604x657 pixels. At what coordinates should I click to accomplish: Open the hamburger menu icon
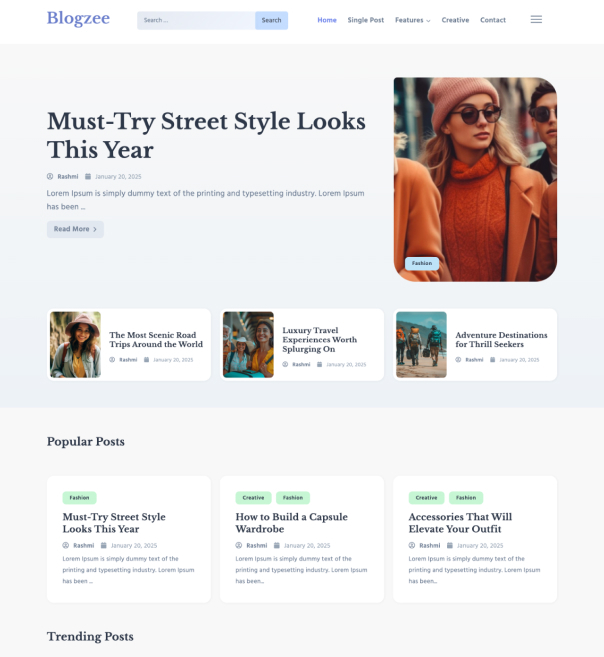click(536, 20)
